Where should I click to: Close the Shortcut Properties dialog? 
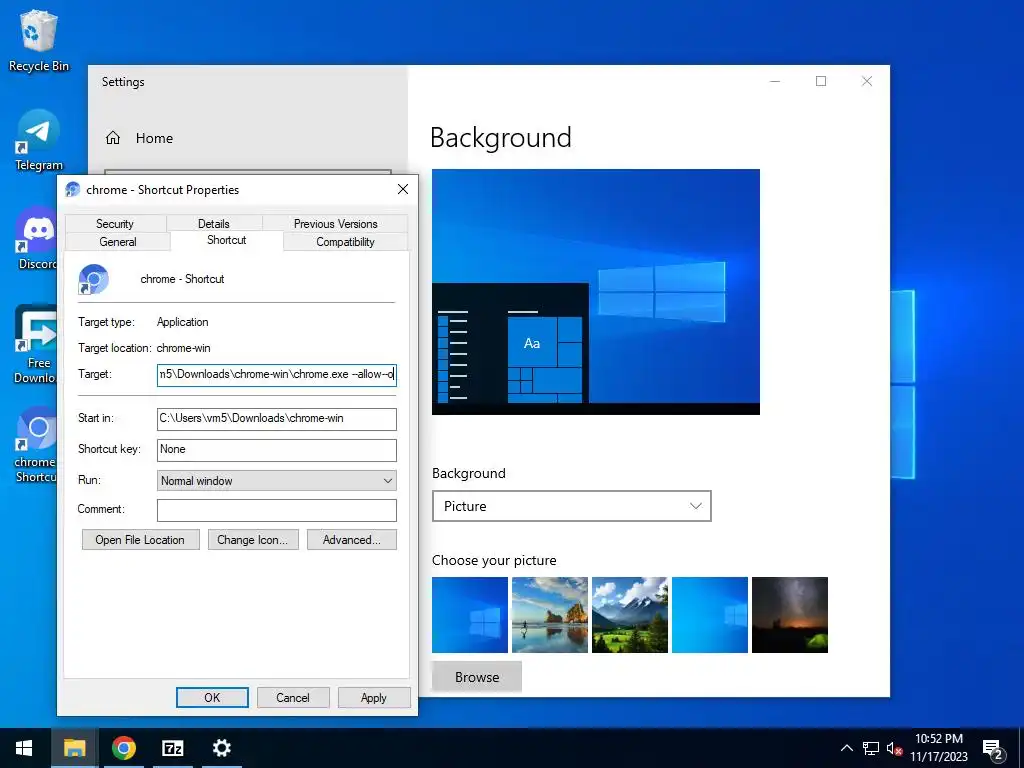[403, 189]
